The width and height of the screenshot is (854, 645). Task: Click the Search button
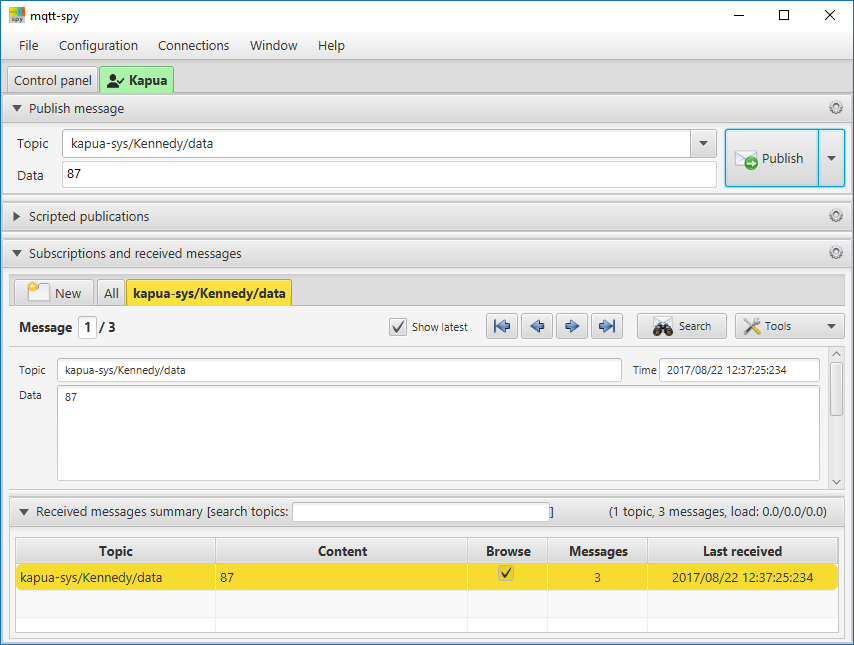point(681,325)
